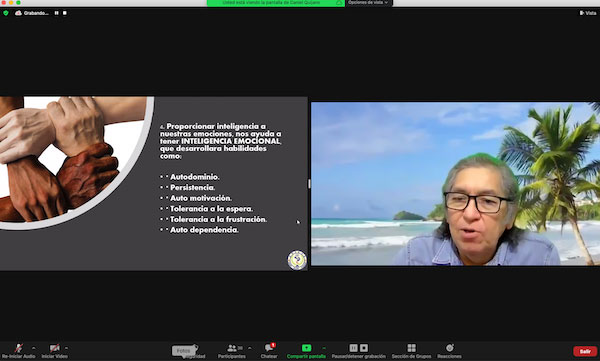Viewport: 600px width, 361px height.
Task: Expand the arrow next to Participantes
Action: [249, 348]
